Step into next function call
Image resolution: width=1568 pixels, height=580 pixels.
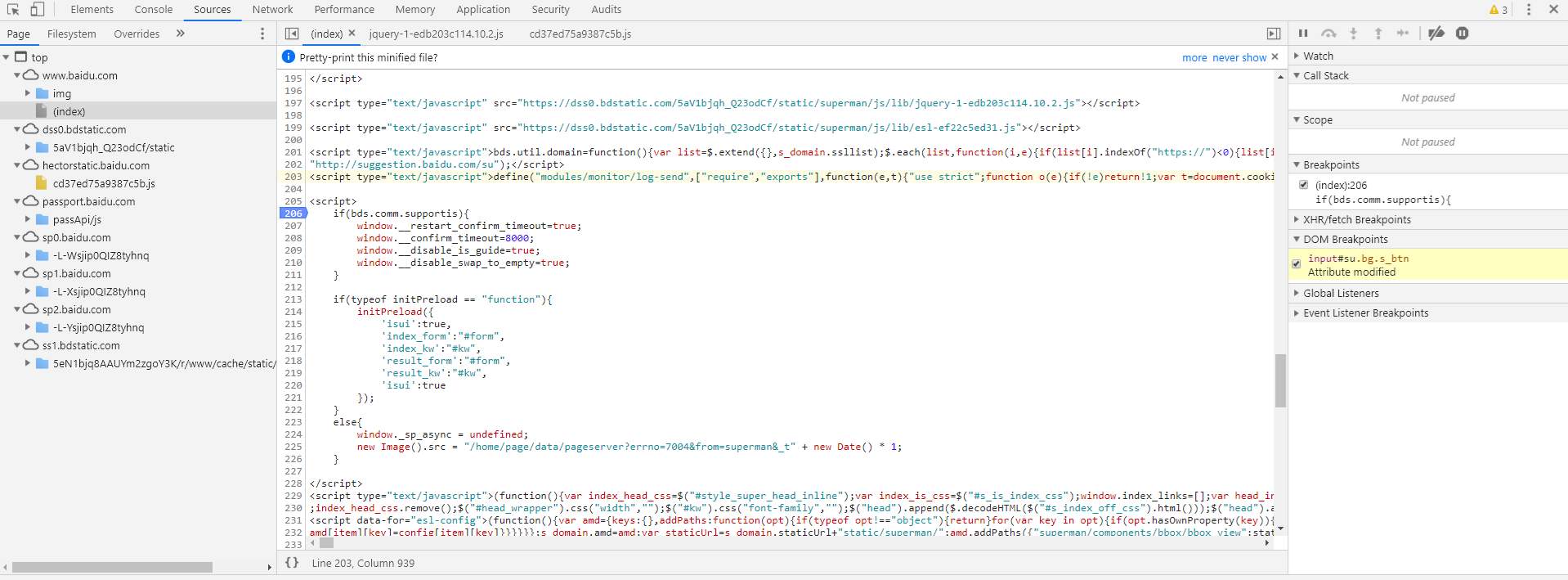1354,34
